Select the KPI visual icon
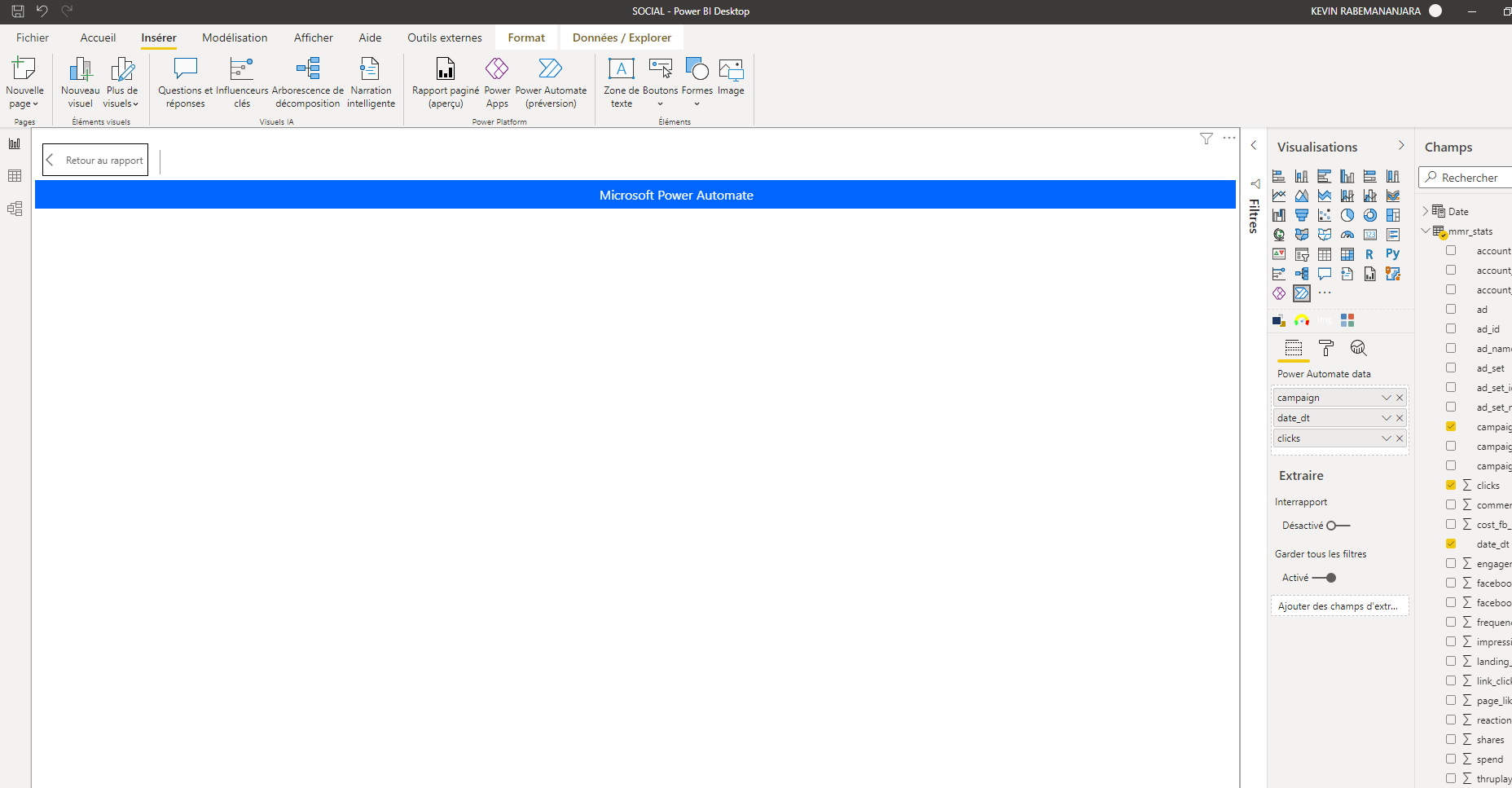 (x=1279, y=254)
